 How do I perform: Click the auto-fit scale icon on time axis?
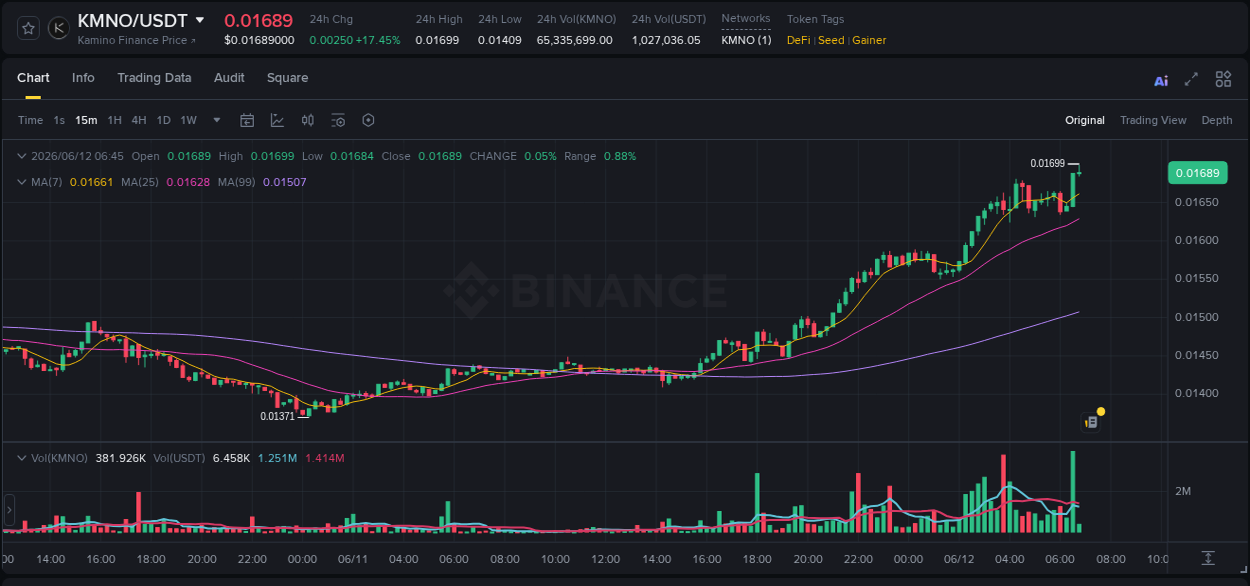(x=1208, y=558)
